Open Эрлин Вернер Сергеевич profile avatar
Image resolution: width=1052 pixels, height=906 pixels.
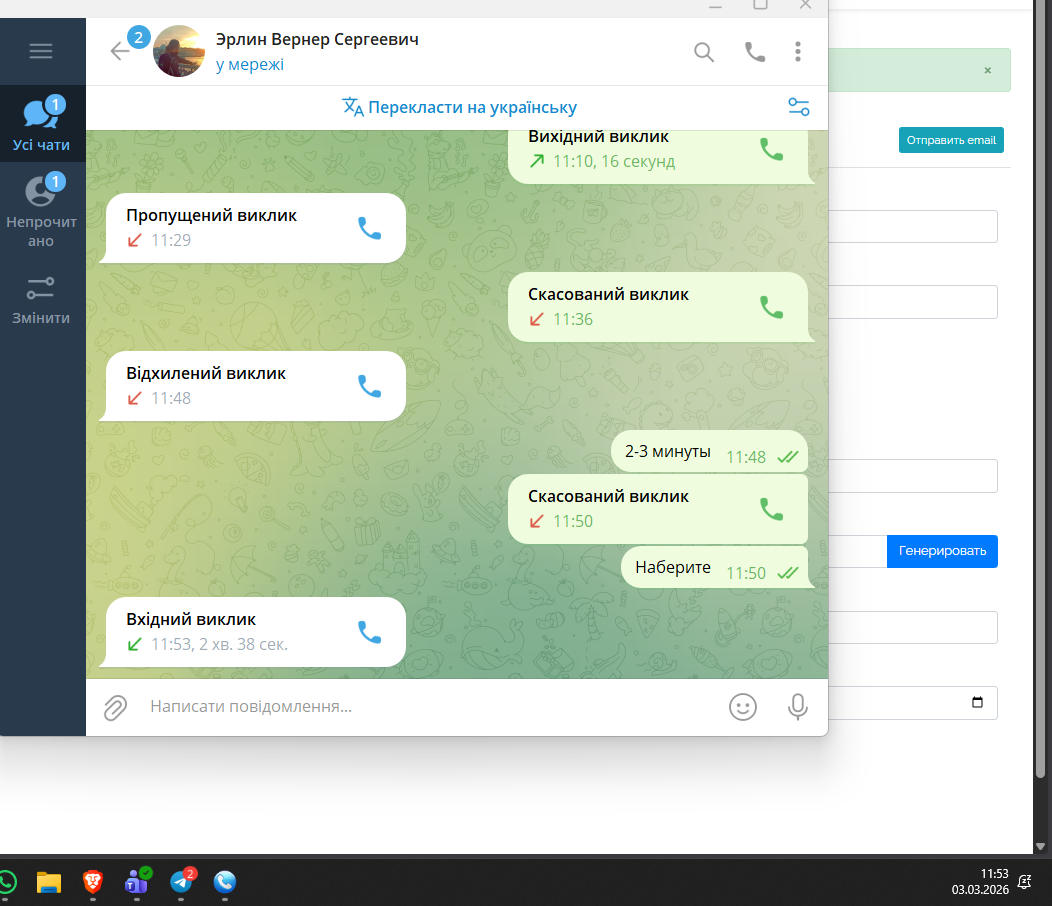click(x=178, y=51)
